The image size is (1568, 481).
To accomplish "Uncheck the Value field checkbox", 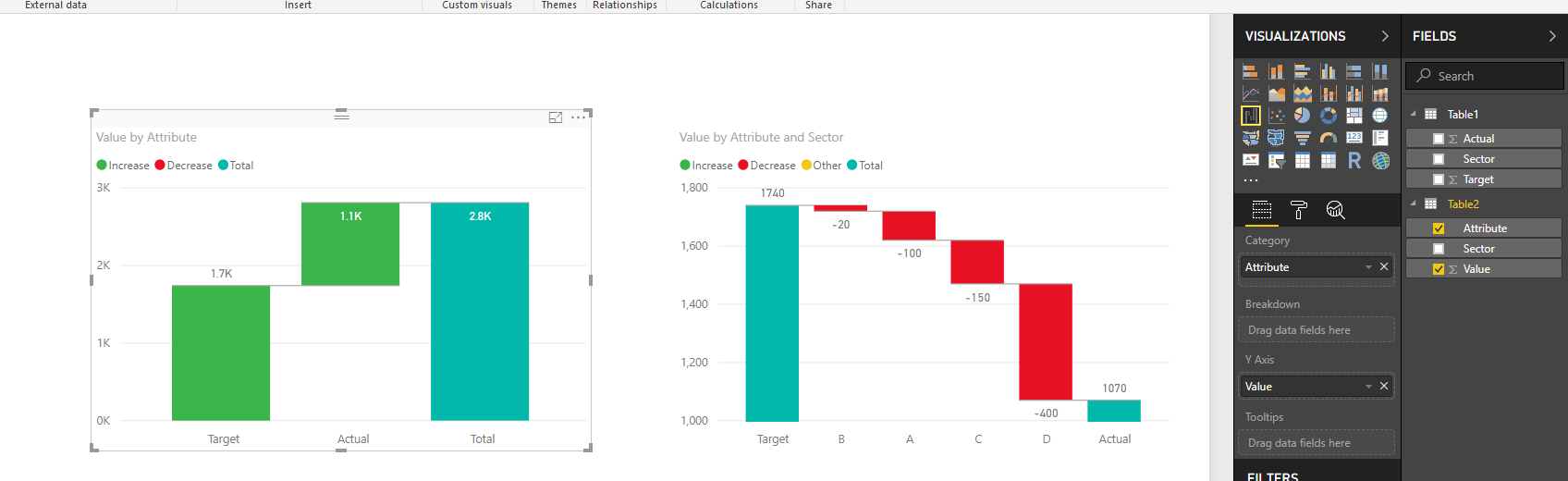I will click(1439, 269).
